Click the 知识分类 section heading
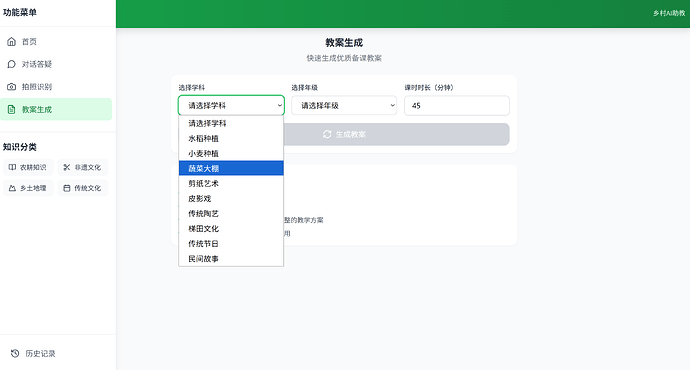The height and width of the screenshot is (370, 690). pyautogui.click(x=20, y=147)
